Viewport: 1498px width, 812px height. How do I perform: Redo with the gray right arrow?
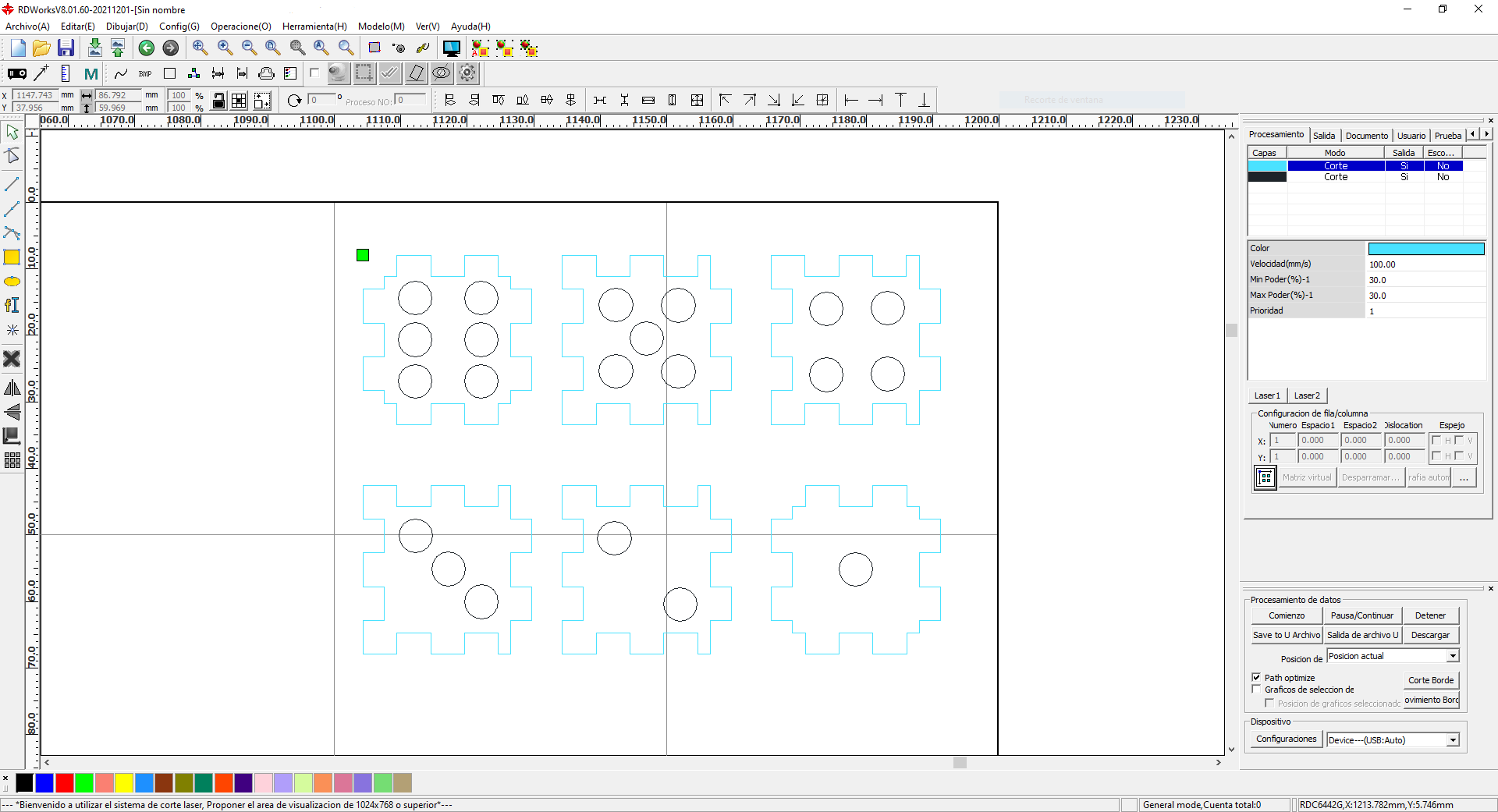click(x=171, y=48)
